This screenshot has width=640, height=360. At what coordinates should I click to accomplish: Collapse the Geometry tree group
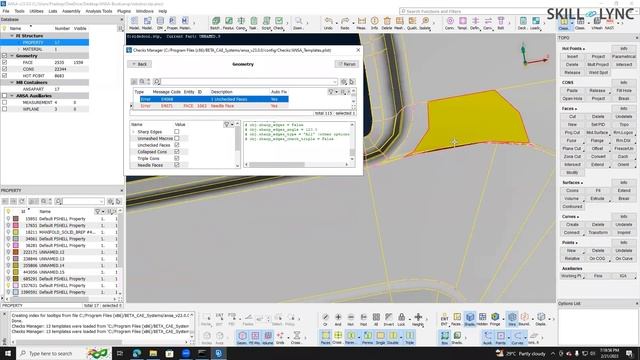tap(12, 56)
